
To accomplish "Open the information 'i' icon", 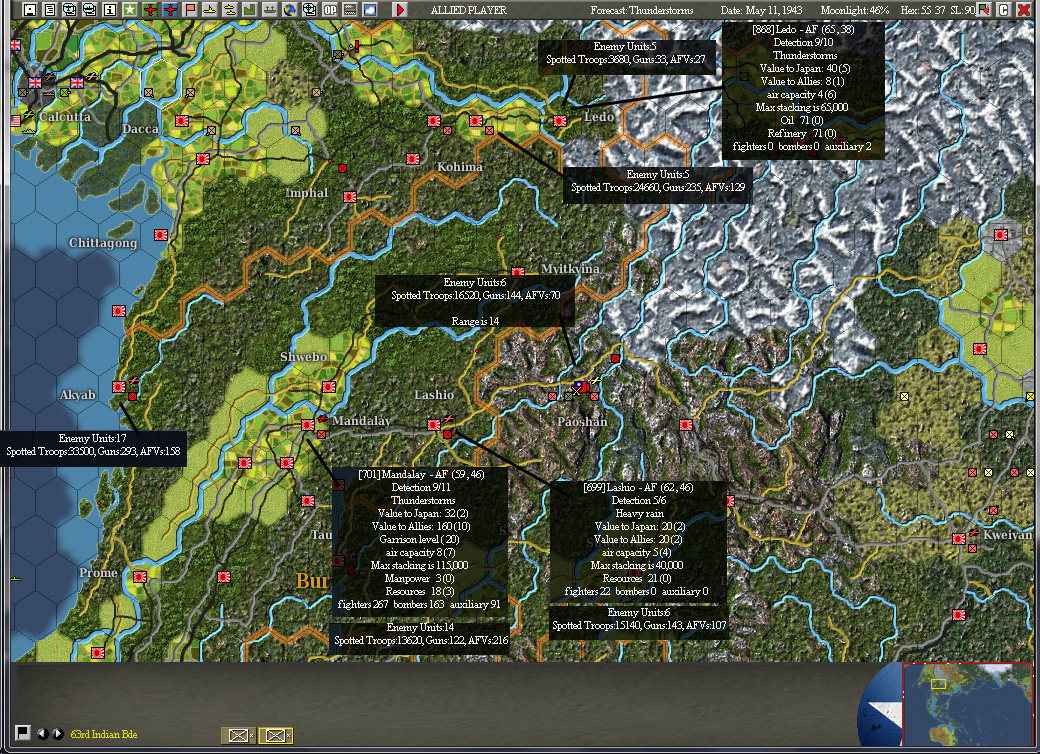I will click(109, 9).
